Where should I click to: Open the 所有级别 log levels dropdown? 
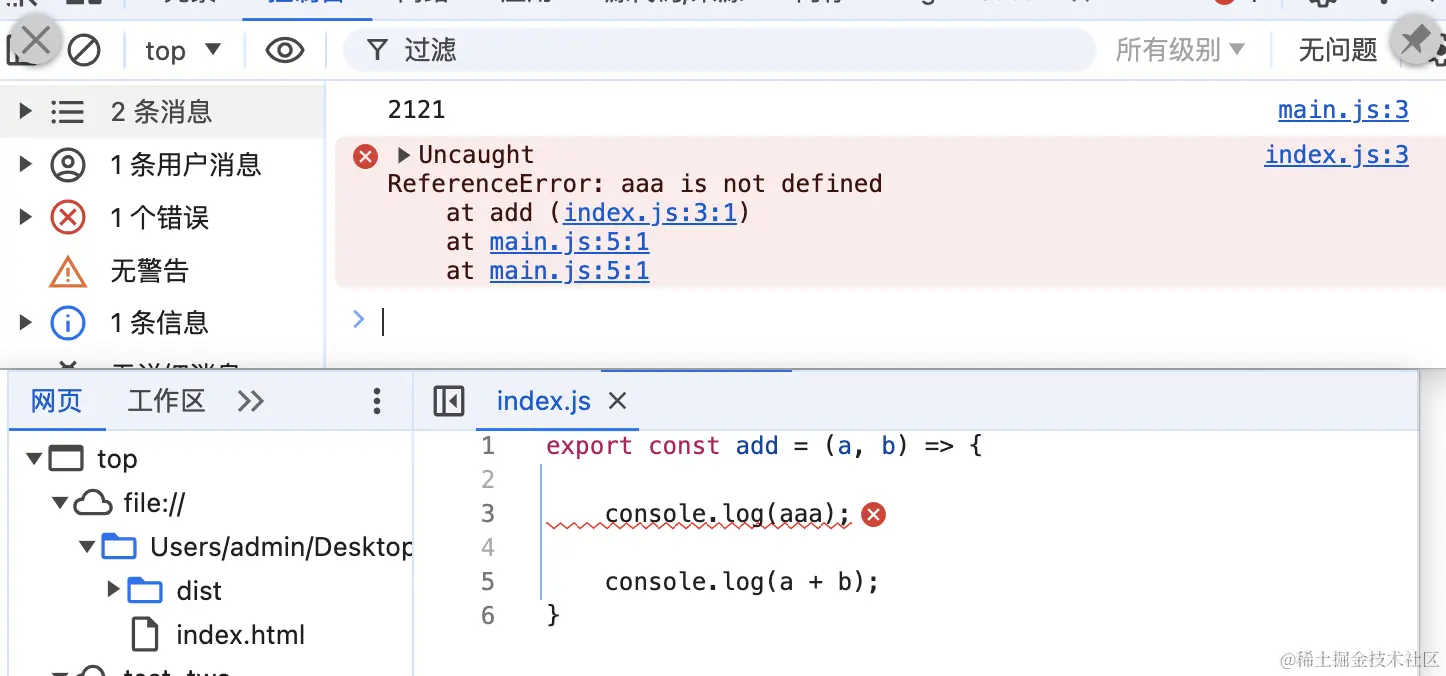click(1180, 50)
